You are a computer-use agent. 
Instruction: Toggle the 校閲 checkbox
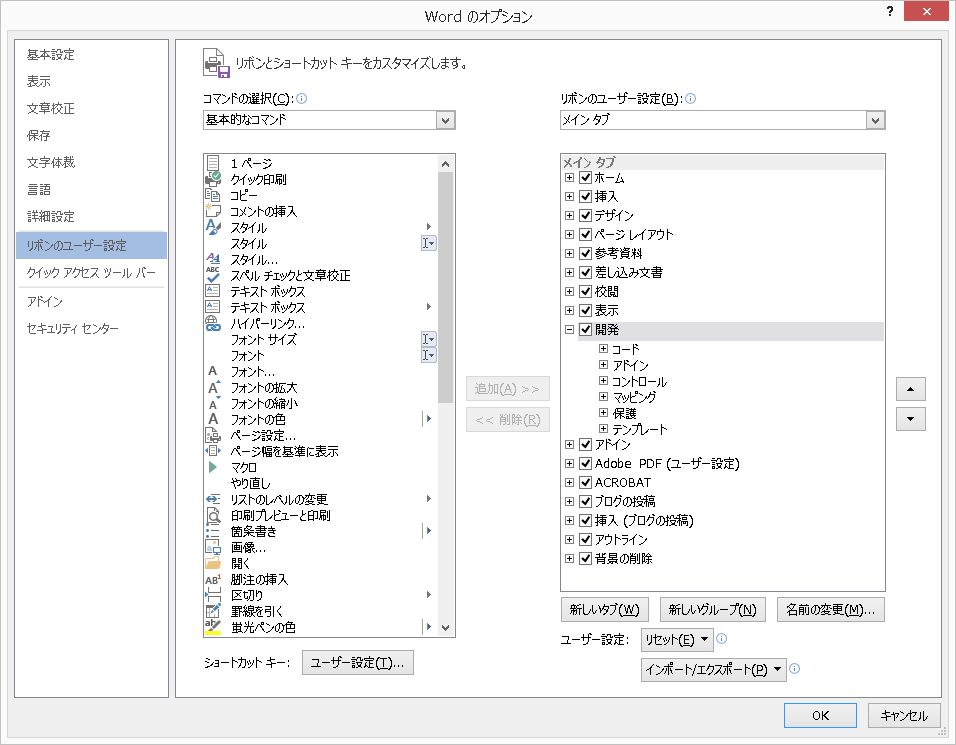coord(585,291)
